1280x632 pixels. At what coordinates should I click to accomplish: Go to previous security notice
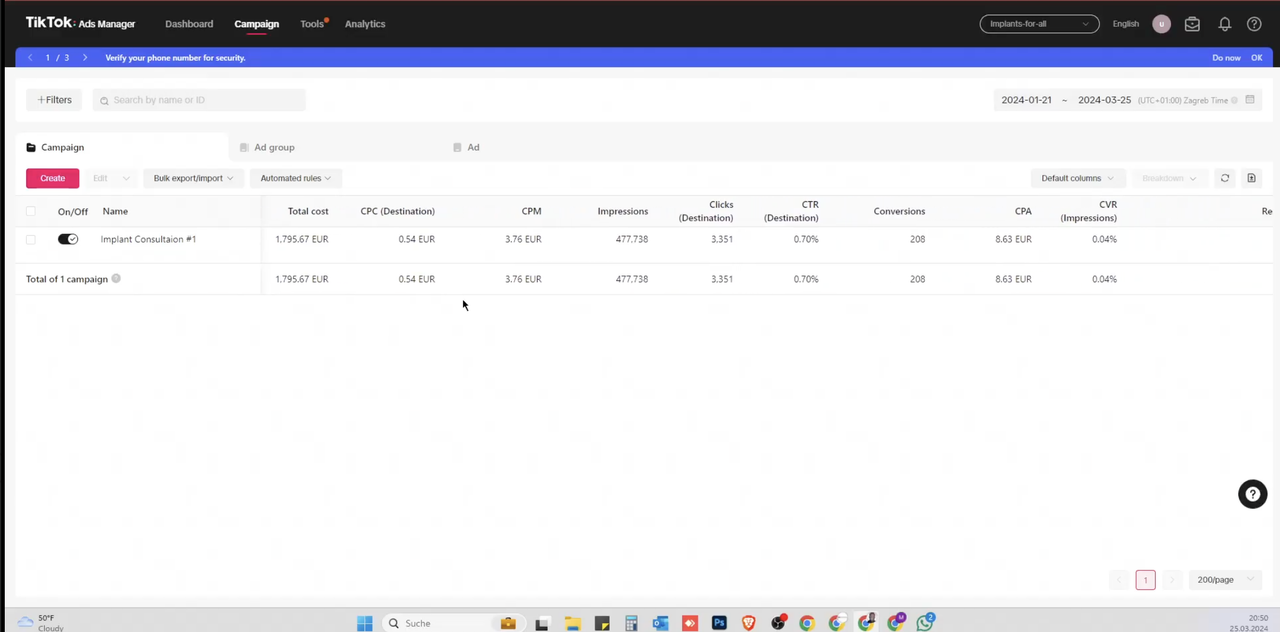coord(30,58)
